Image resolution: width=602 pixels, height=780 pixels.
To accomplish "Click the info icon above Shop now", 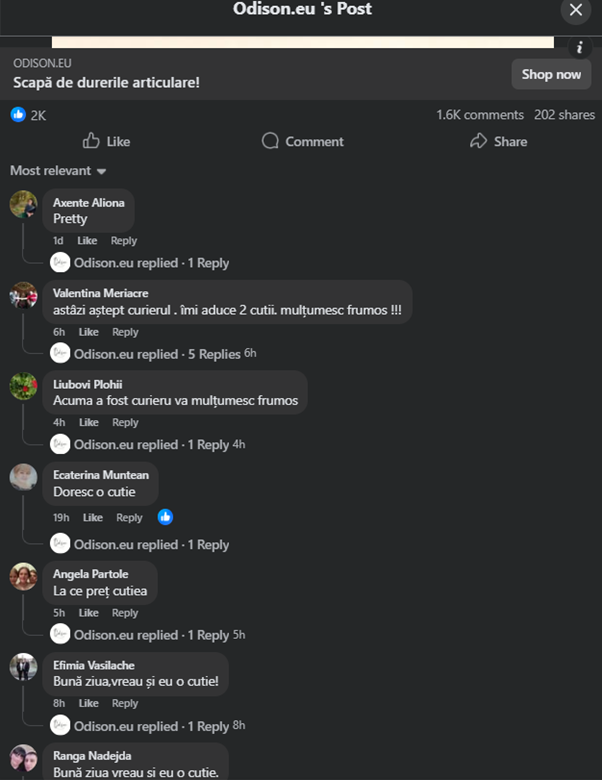I will 579,48.
